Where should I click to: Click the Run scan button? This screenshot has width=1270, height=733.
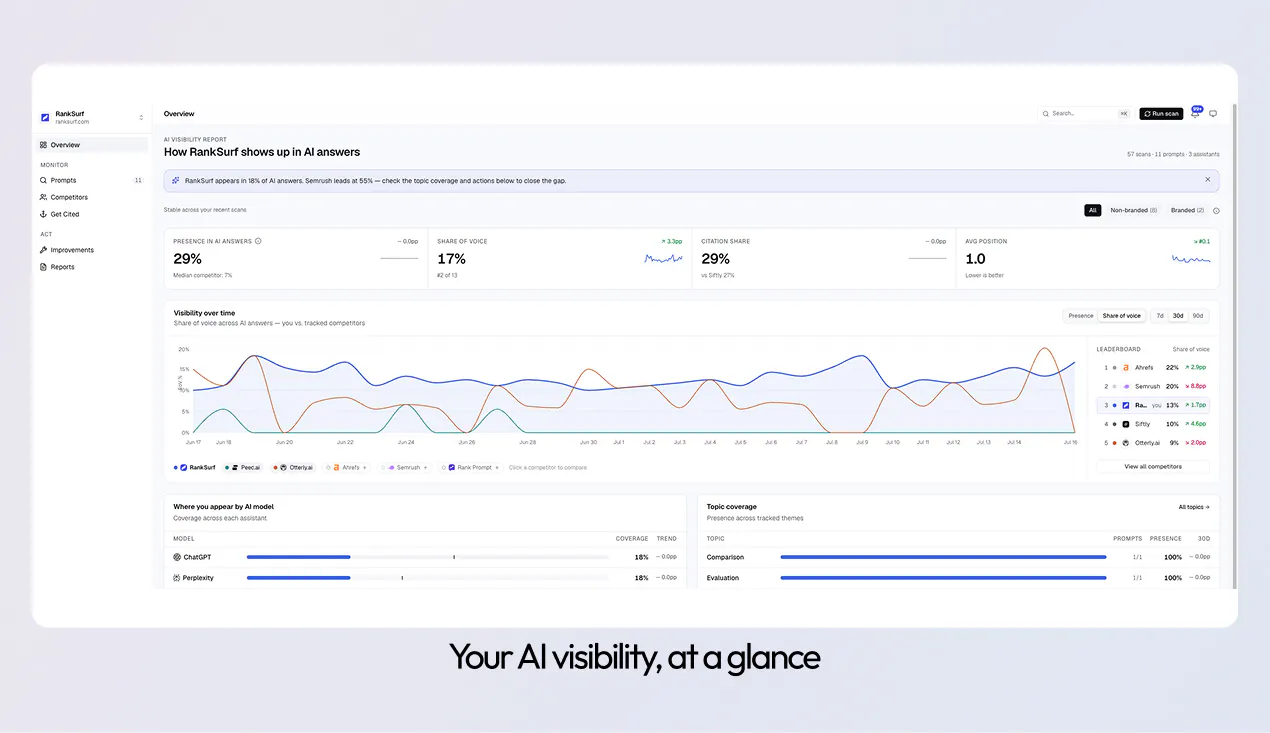(1161, 114)
